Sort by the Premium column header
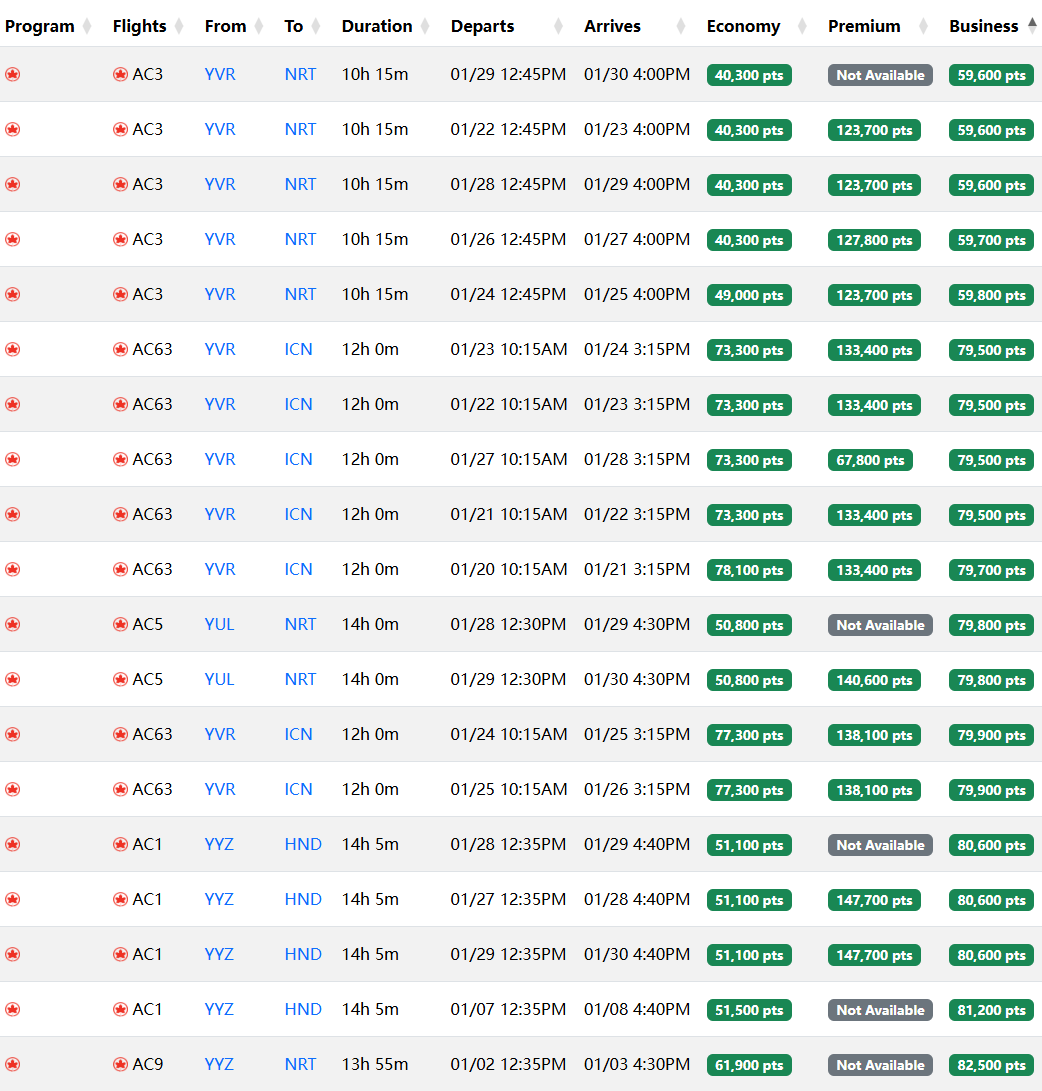 coord(864,26)
